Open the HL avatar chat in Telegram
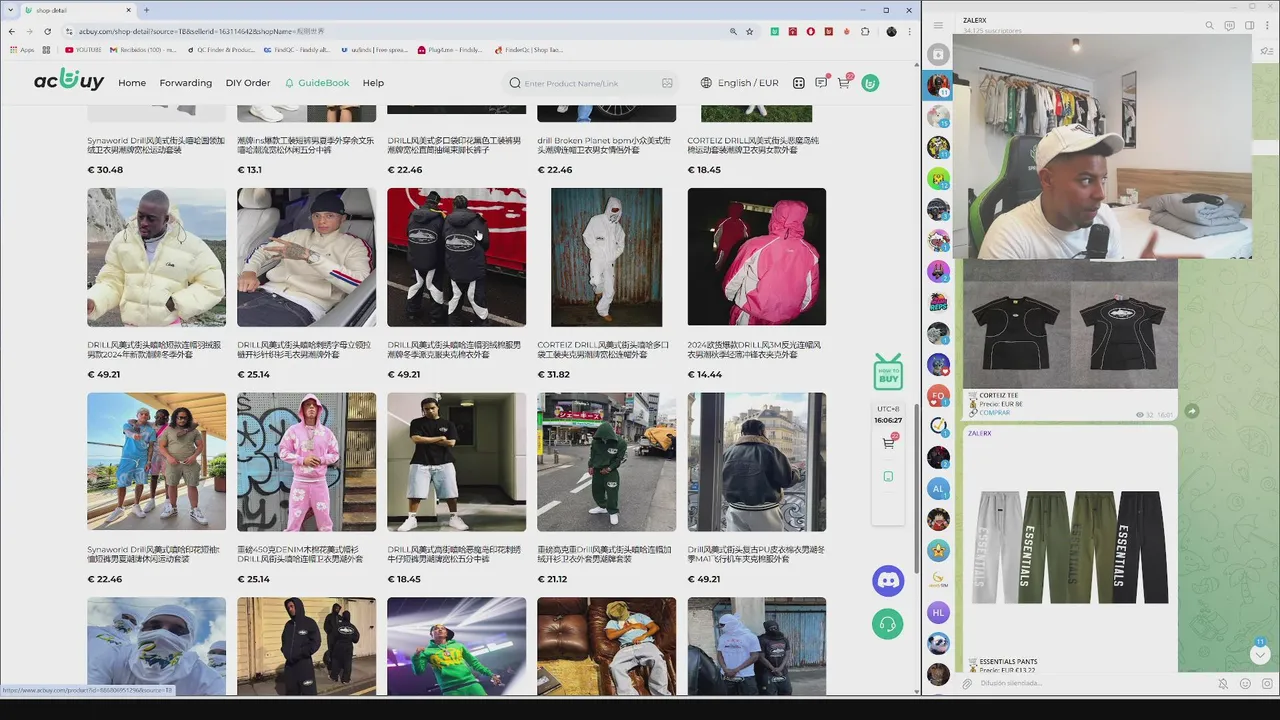 [938, 612]
